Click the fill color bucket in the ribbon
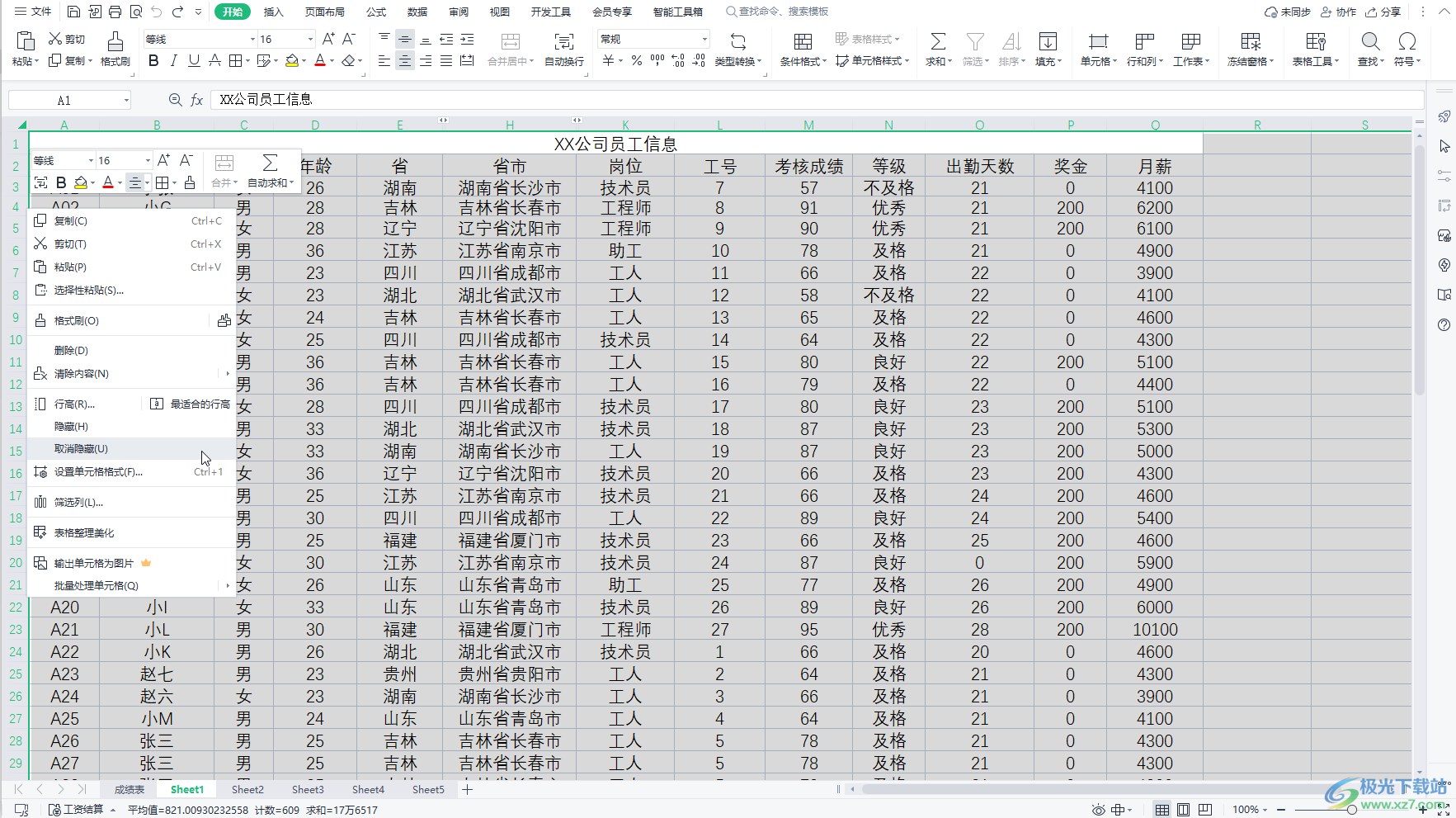The height and width of the screenshot is (818, 1456). 291,60
